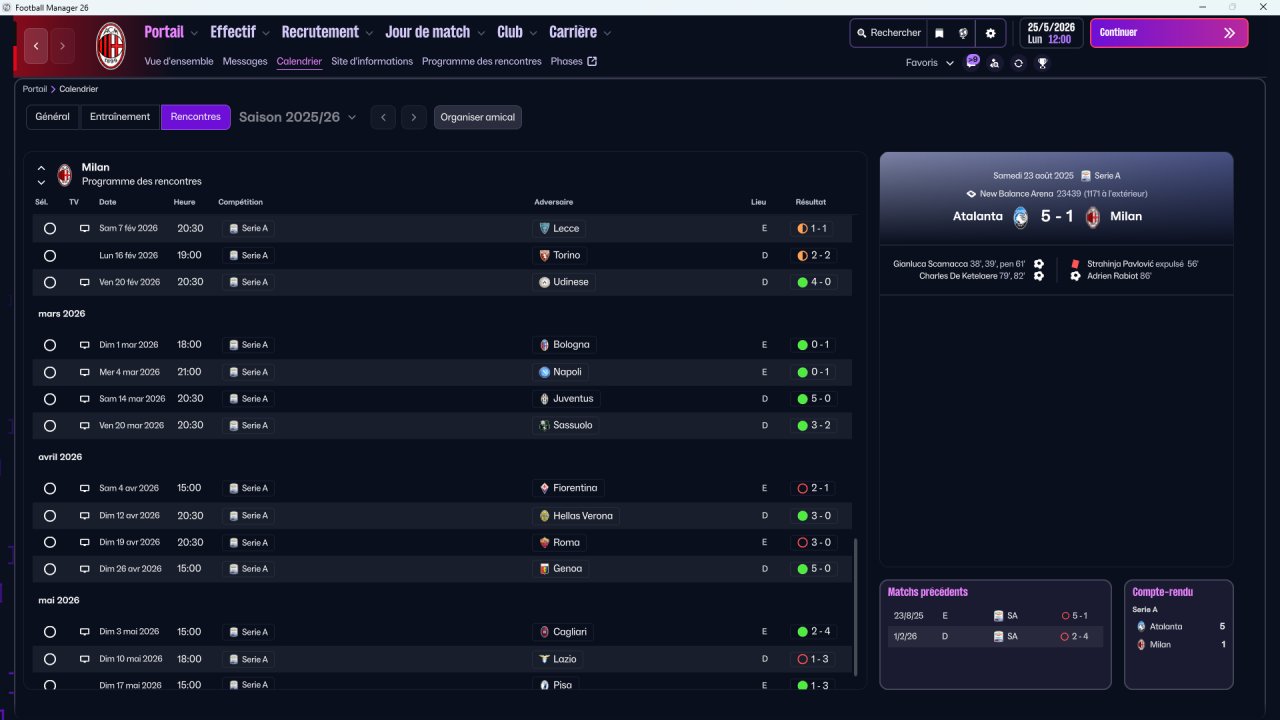Click the fixtures list vertical scrollbar
Image resolution: width=1280 pixels, height=720 pixels.
pyautogui.click(x=856, y=607)
